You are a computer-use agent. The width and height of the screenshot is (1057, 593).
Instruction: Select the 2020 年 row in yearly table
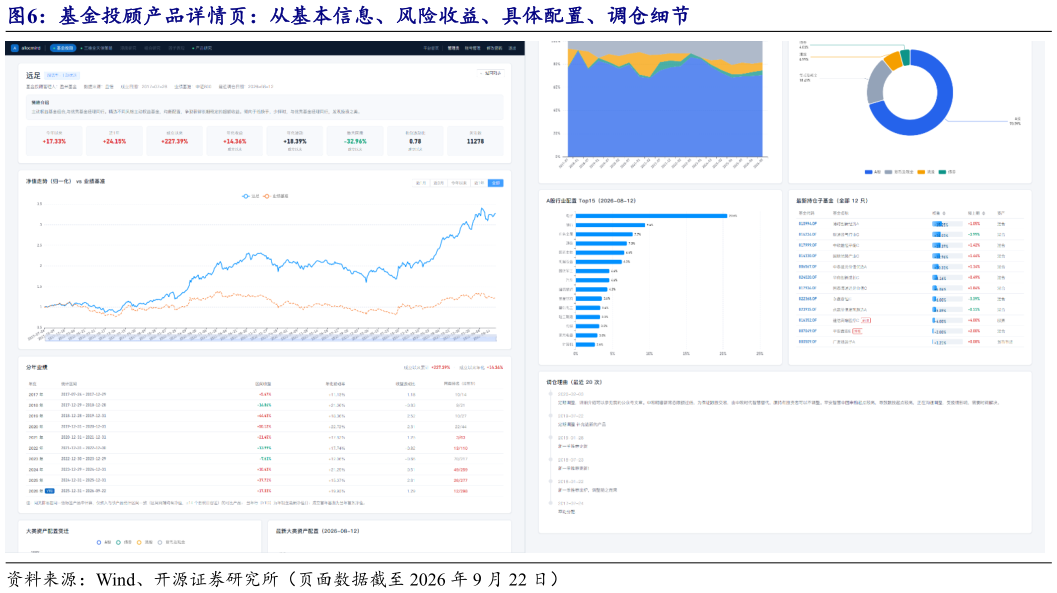(265, 427)
